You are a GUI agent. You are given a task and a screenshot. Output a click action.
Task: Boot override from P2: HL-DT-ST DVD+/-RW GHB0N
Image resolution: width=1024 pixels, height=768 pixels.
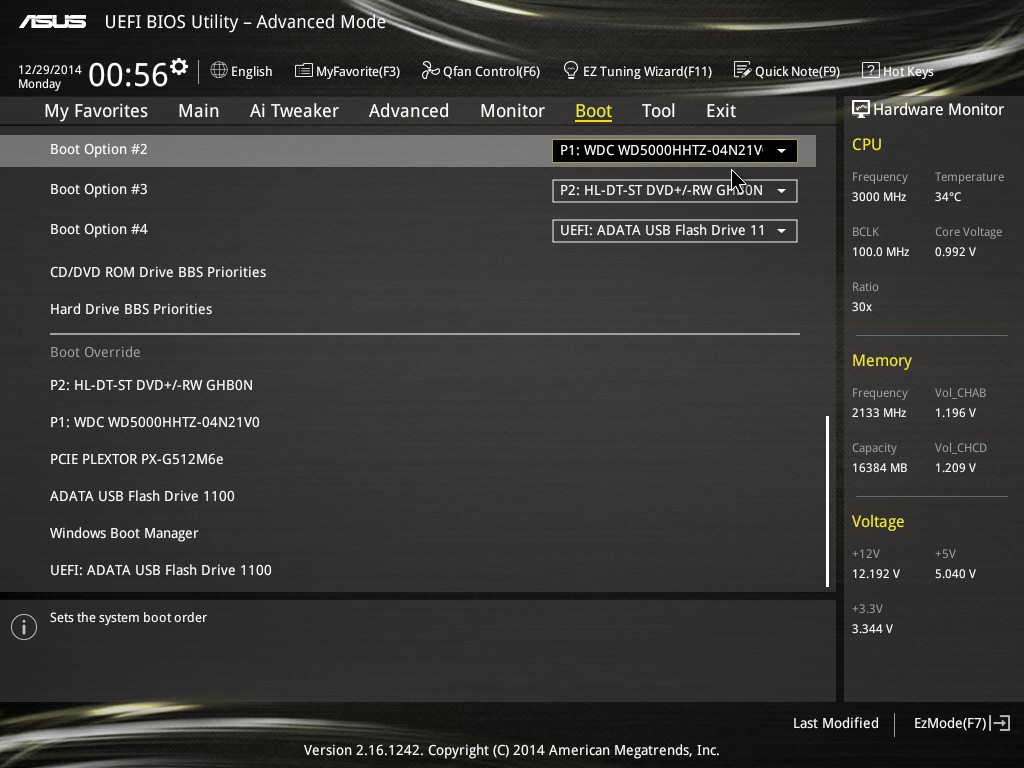point(152,385)
